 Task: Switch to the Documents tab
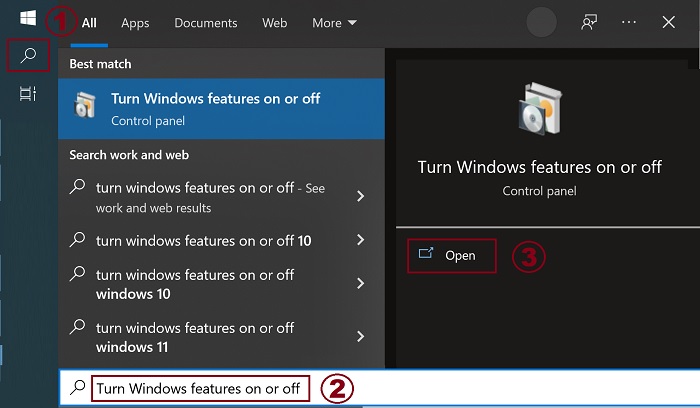[x=205, y=22]
